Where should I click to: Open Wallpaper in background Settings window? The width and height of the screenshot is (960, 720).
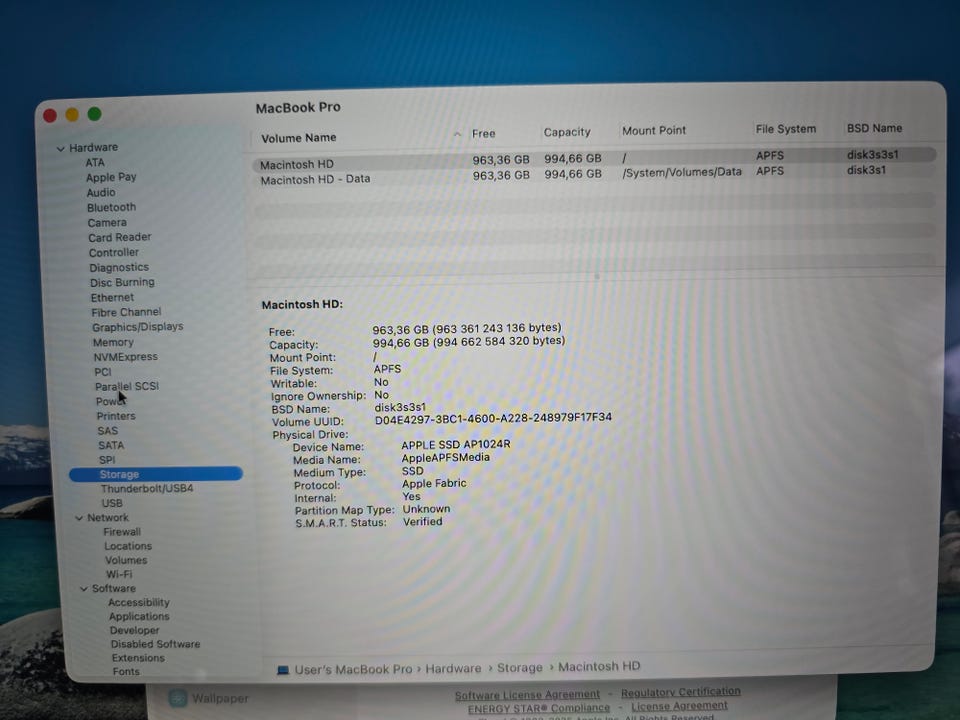point(209,698)
